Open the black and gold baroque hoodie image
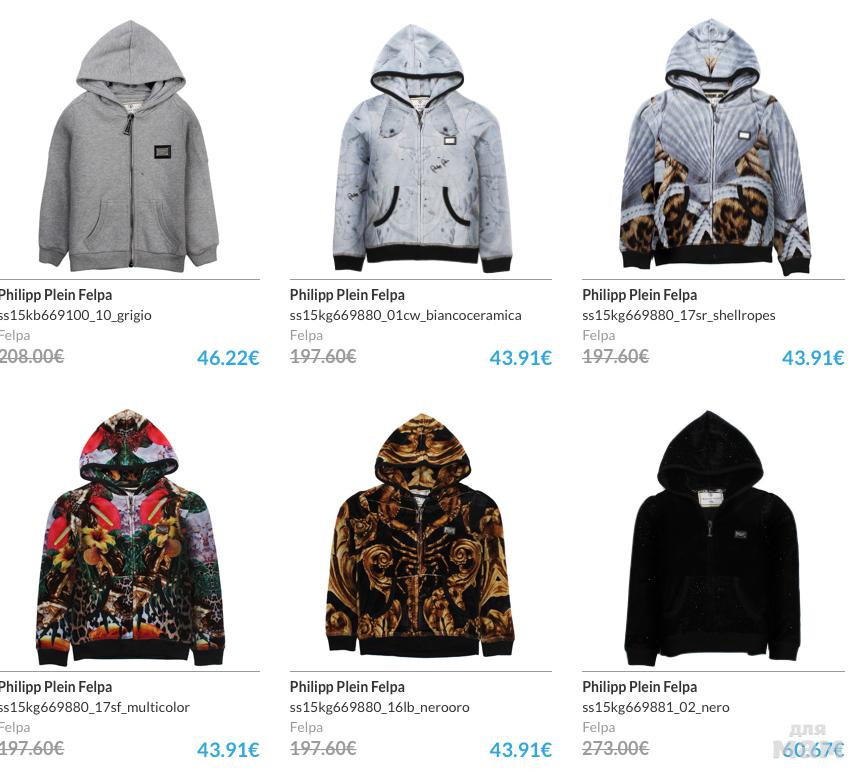The width and height of the screenshot is (858, 773). 420,536
